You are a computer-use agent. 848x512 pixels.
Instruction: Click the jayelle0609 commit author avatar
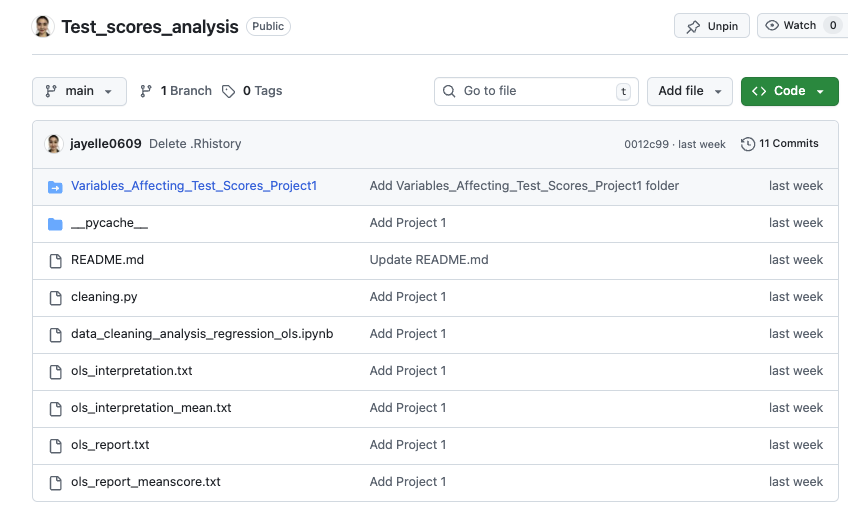[x=54, y=144]
